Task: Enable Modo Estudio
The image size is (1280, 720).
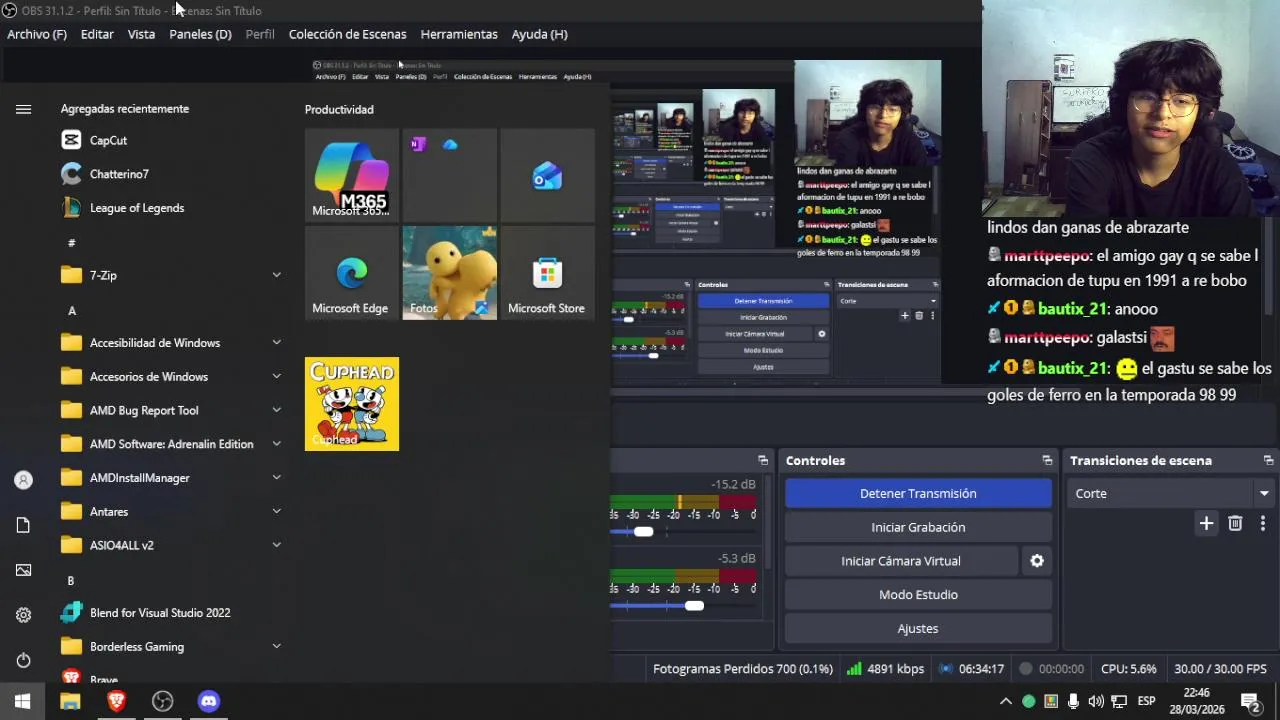Action: coord(918,595)
